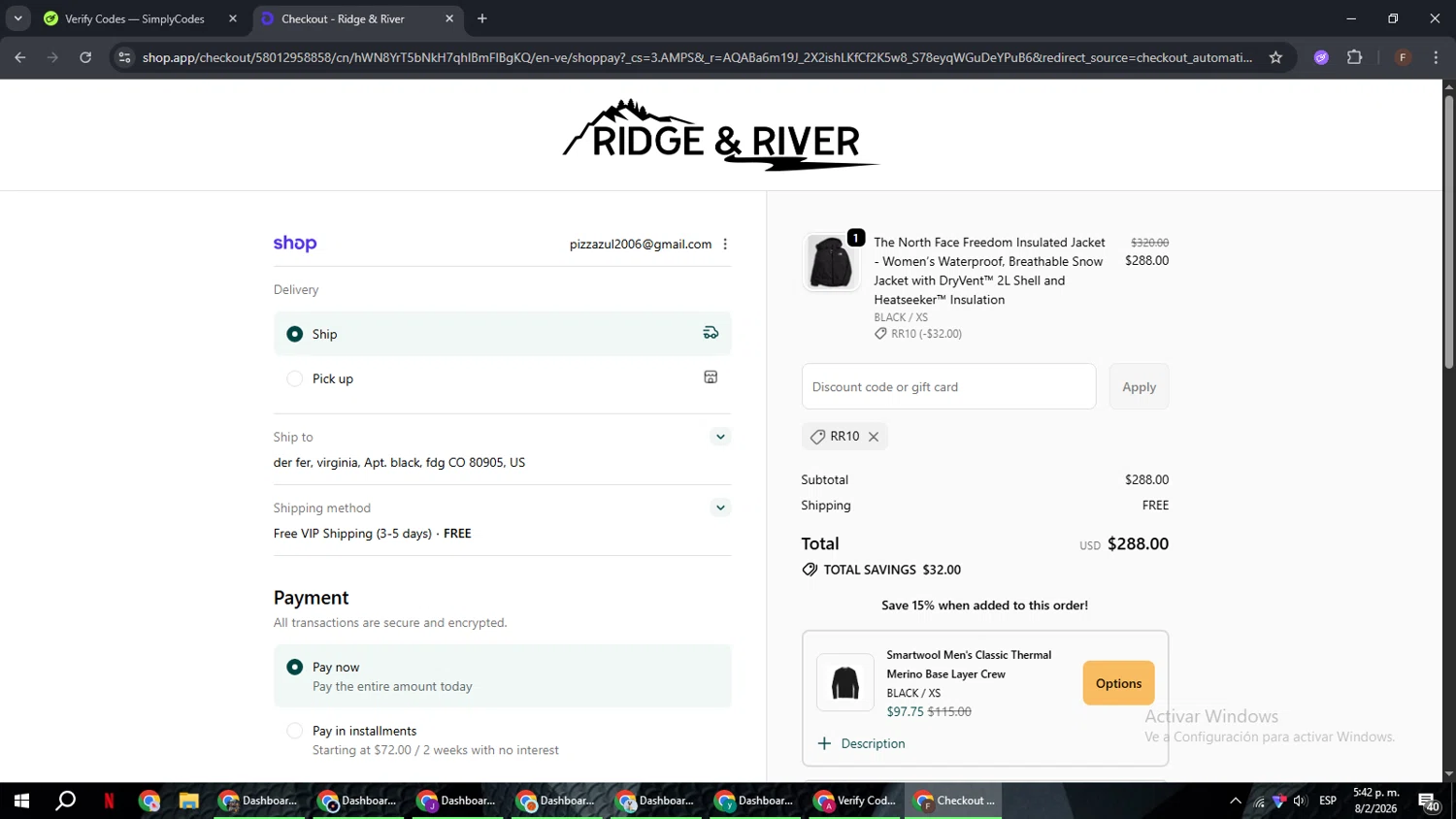Image resolution: width=1456 pixels, height=819 pixels.
Task: Click the sale price $97.75
Action: click(x=905, y=711)
